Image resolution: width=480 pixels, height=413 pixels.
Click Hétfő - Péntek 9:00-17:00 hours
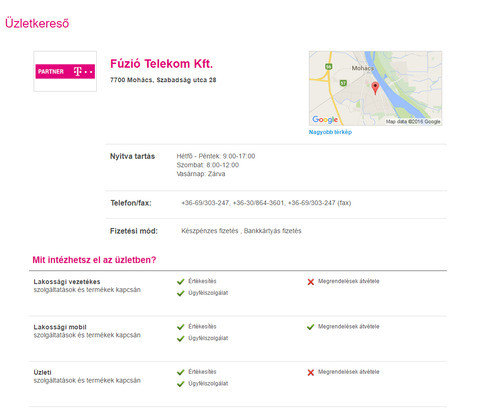tap(216, 156)
